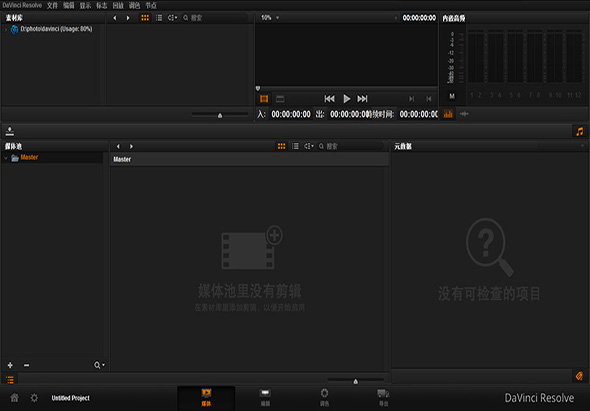Switch to the Edit page tab
This screenshot has height=411, width=590.
click(265, 397)
